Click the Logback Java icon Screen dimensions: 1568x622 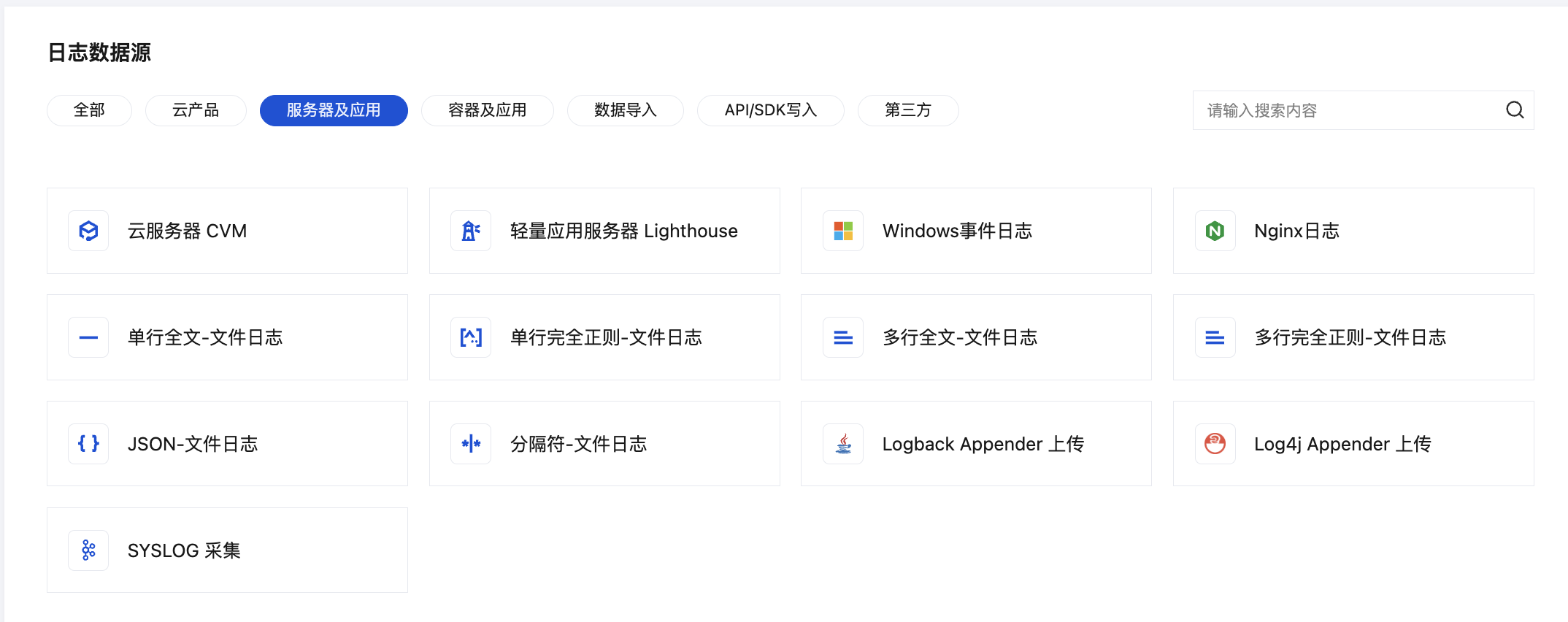point(843,443)
